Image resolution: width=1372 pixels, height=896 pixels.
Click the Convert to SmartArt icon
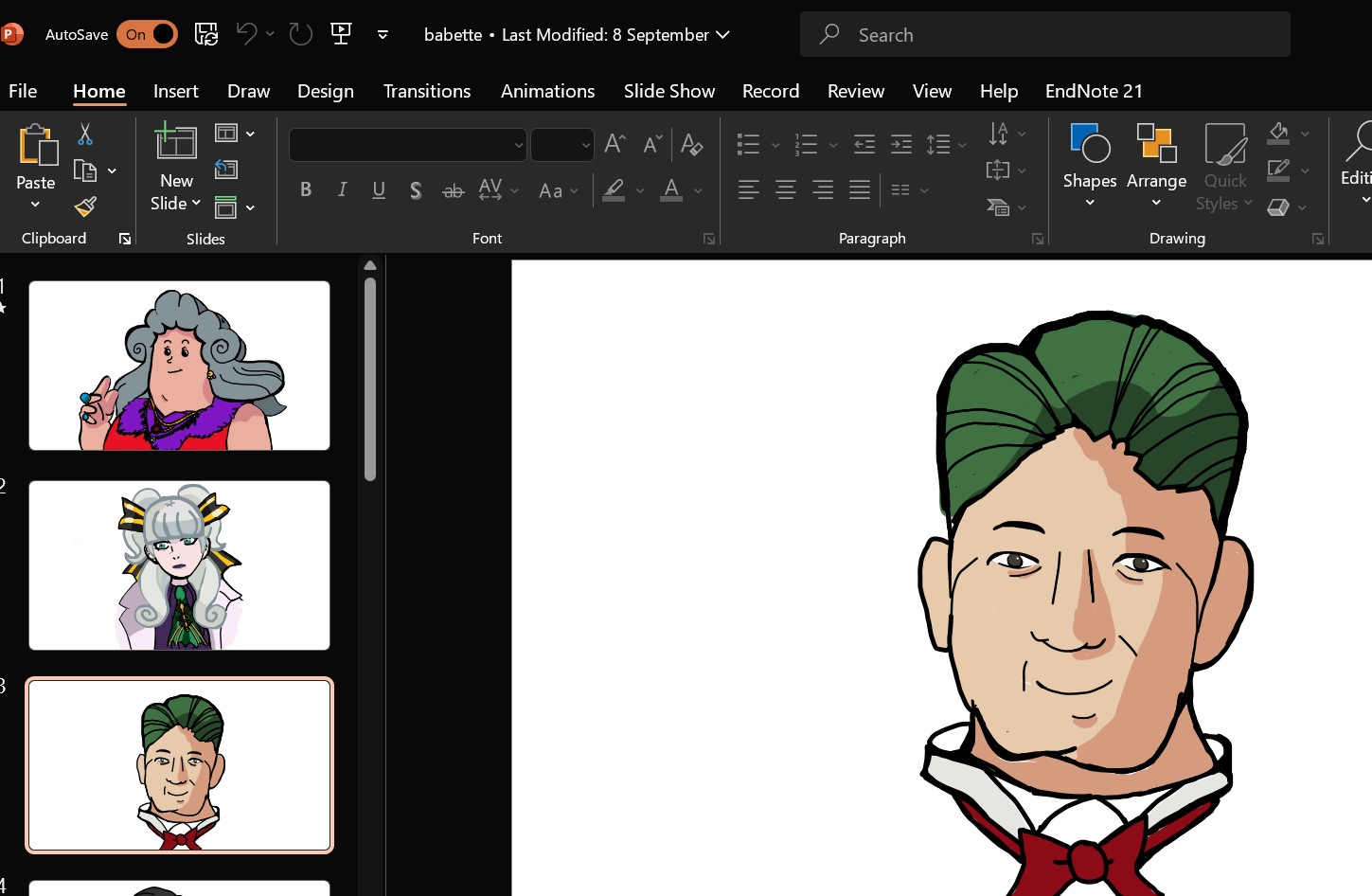[998, 206]
